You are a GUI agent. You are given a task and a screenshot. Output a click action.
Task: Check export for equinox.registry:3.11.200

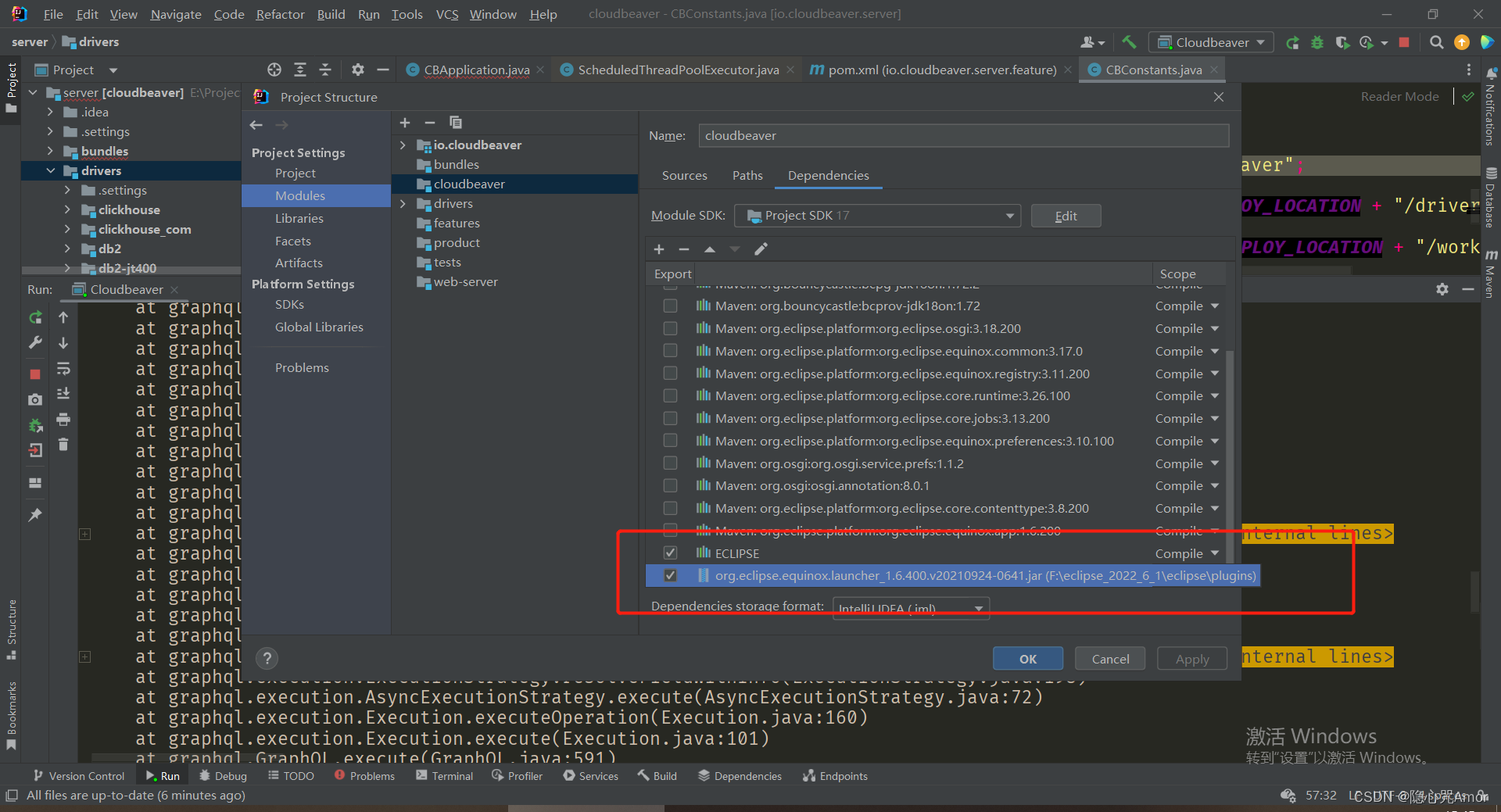coord(670,374)
